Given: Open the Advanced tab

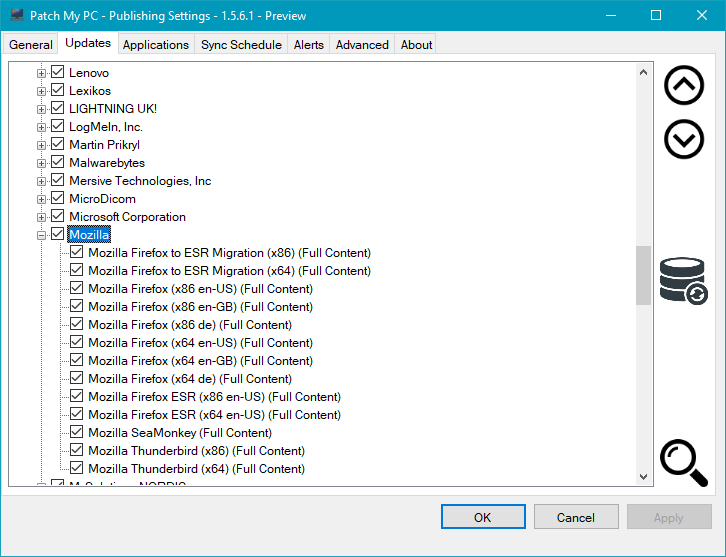Looking at the screenshot, I should click(x=361, y=45).
